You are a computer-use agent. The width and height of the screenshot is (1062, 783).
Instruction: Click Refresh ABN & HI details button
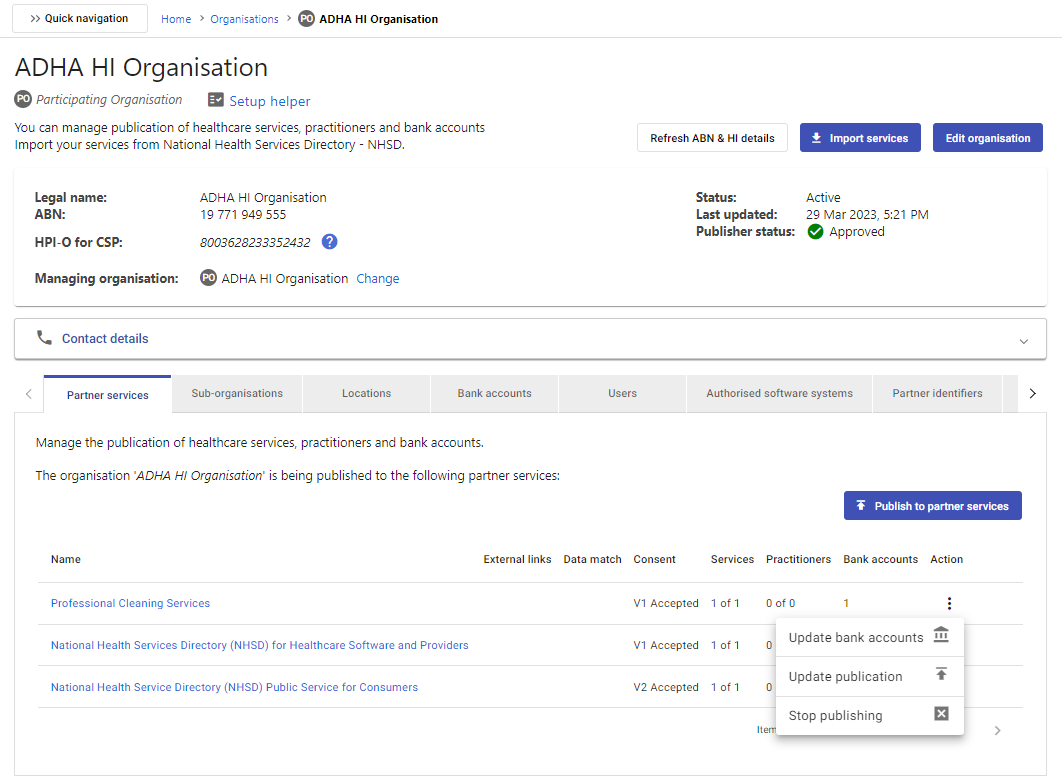(712, 137)
